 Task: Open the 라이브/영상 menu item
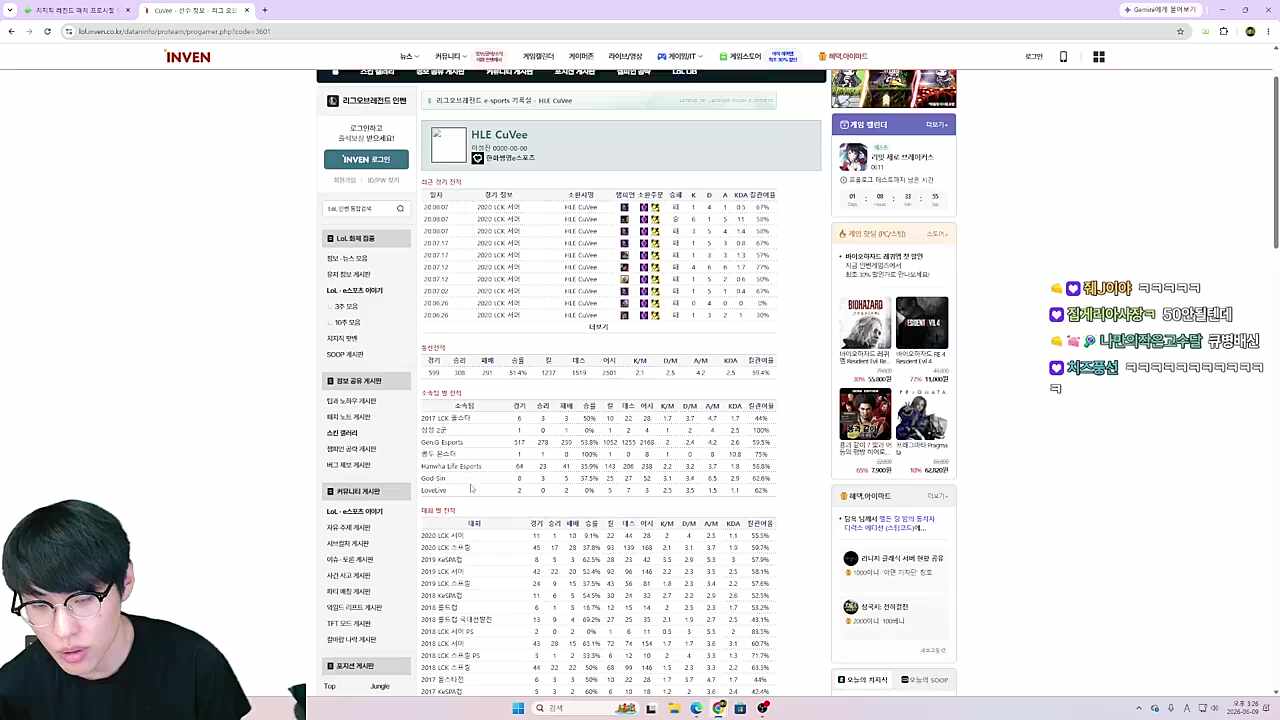[x=625, y=57]
